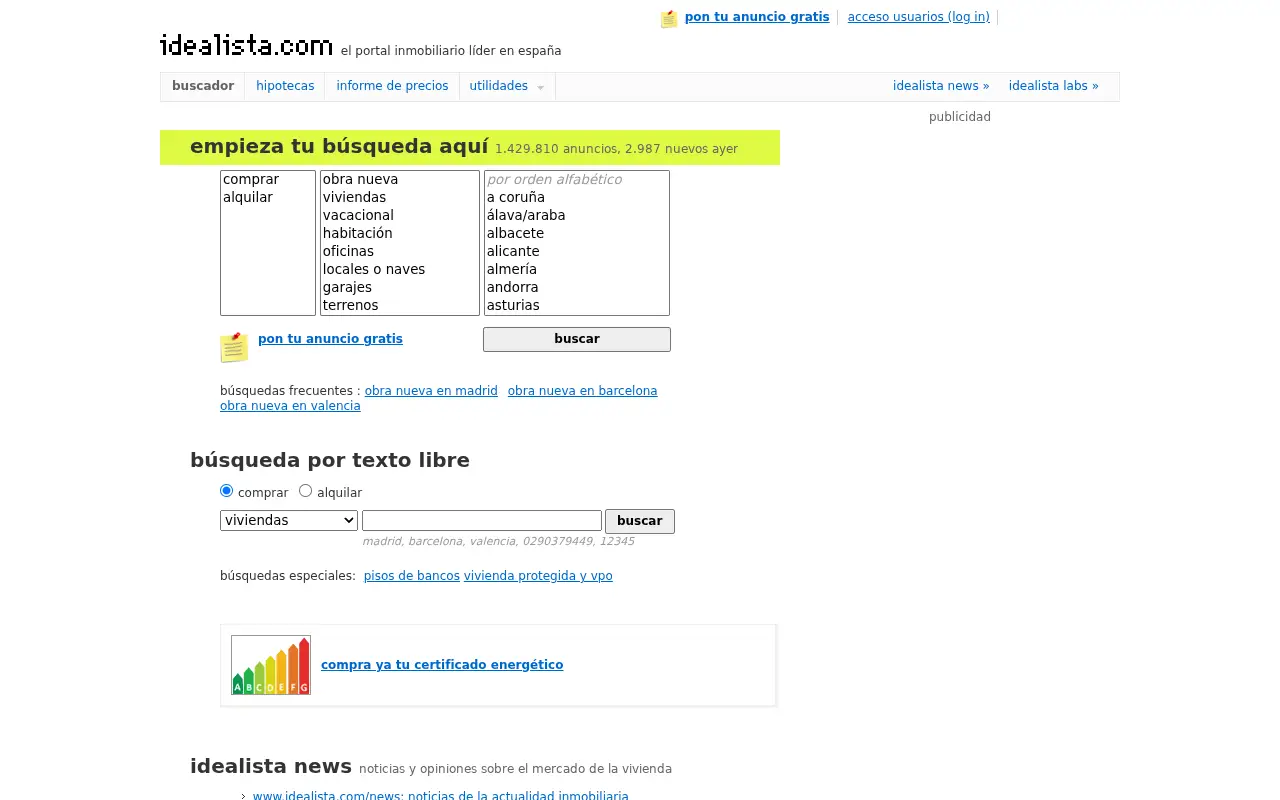Click the sticky note icon in header
The width and height of the screenshot is (1280, 800).
pos(669,18)
